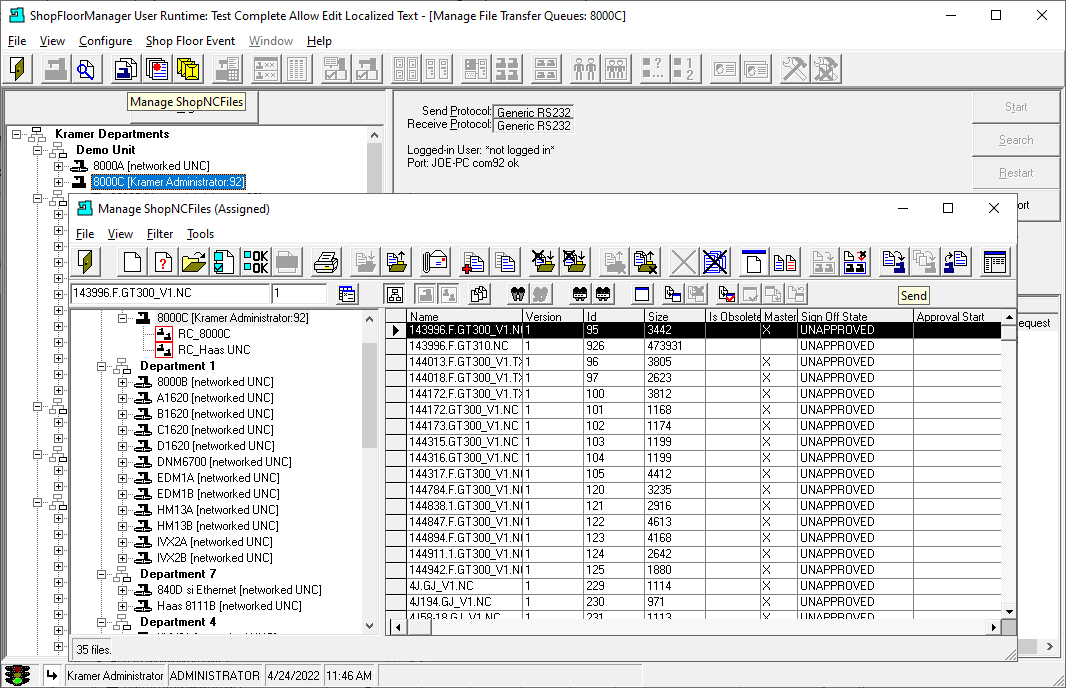This screenshot has width=1066, height=688.
Task: Click the magnifier search icon in main toolbar
Action: [x=85, y=69]
